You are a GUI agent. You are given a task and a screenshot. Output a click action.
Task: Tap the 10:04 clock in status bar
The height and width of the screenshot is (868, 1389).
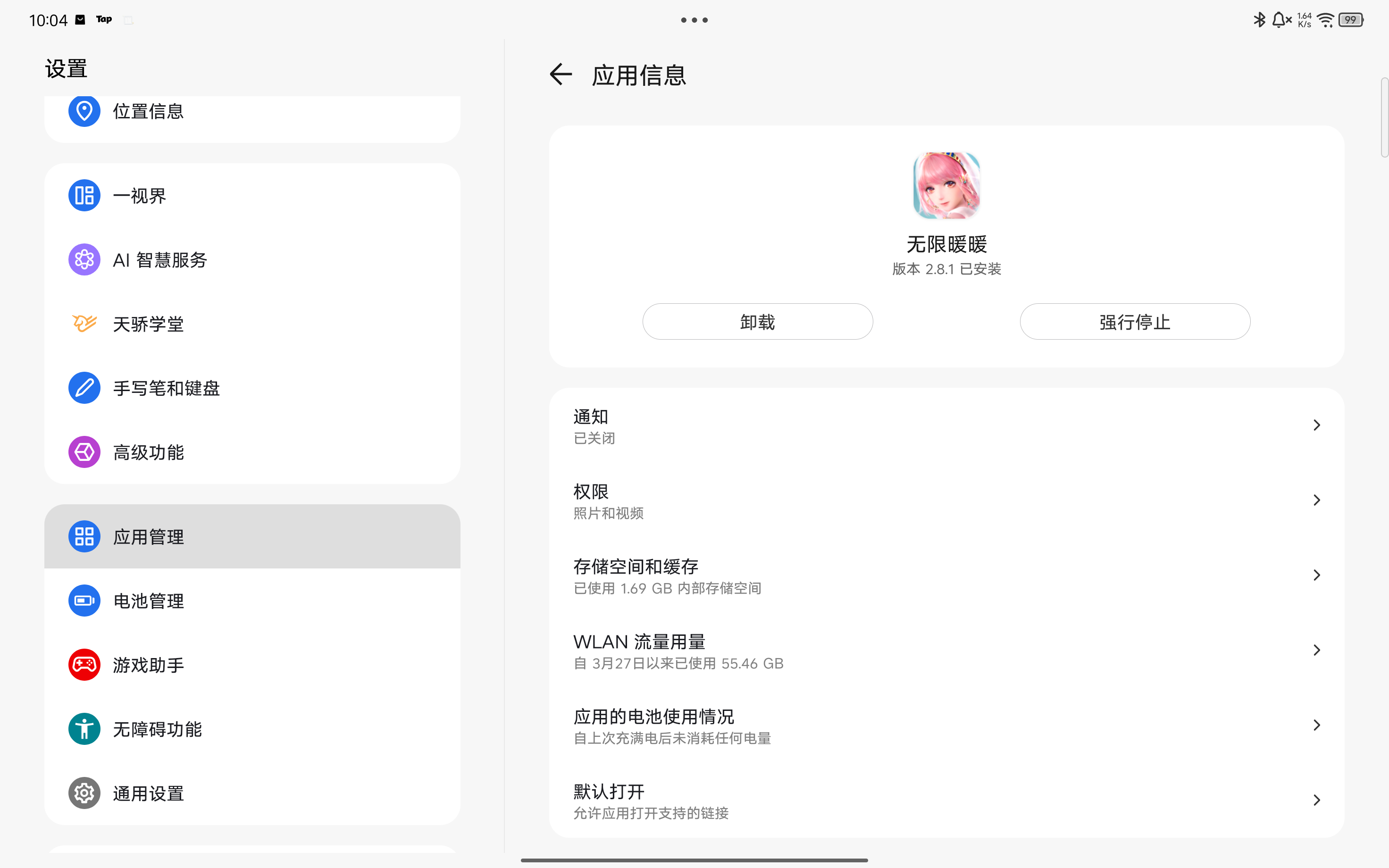48,20
